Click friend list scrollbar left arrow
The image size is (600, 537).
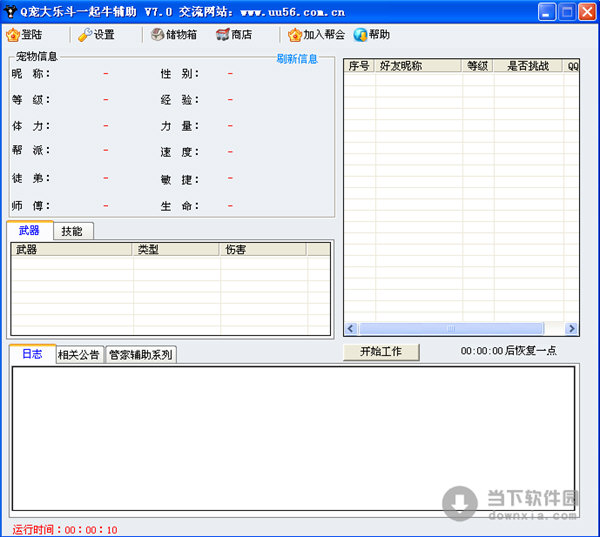coord(351,328)
